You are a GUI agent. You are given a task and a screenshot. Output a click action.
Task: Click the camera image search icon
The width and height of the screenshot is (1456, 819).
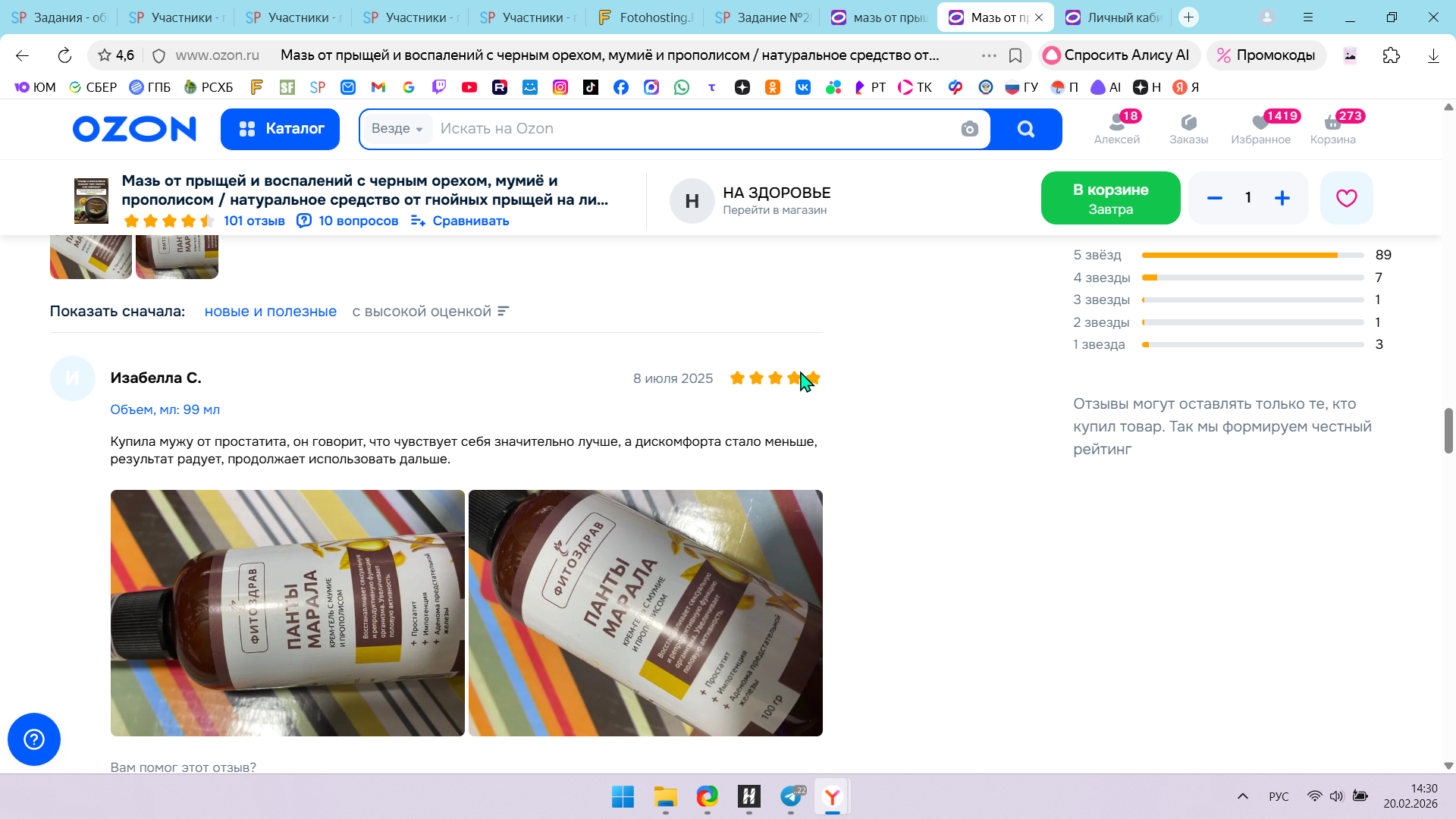pos(969,129)
